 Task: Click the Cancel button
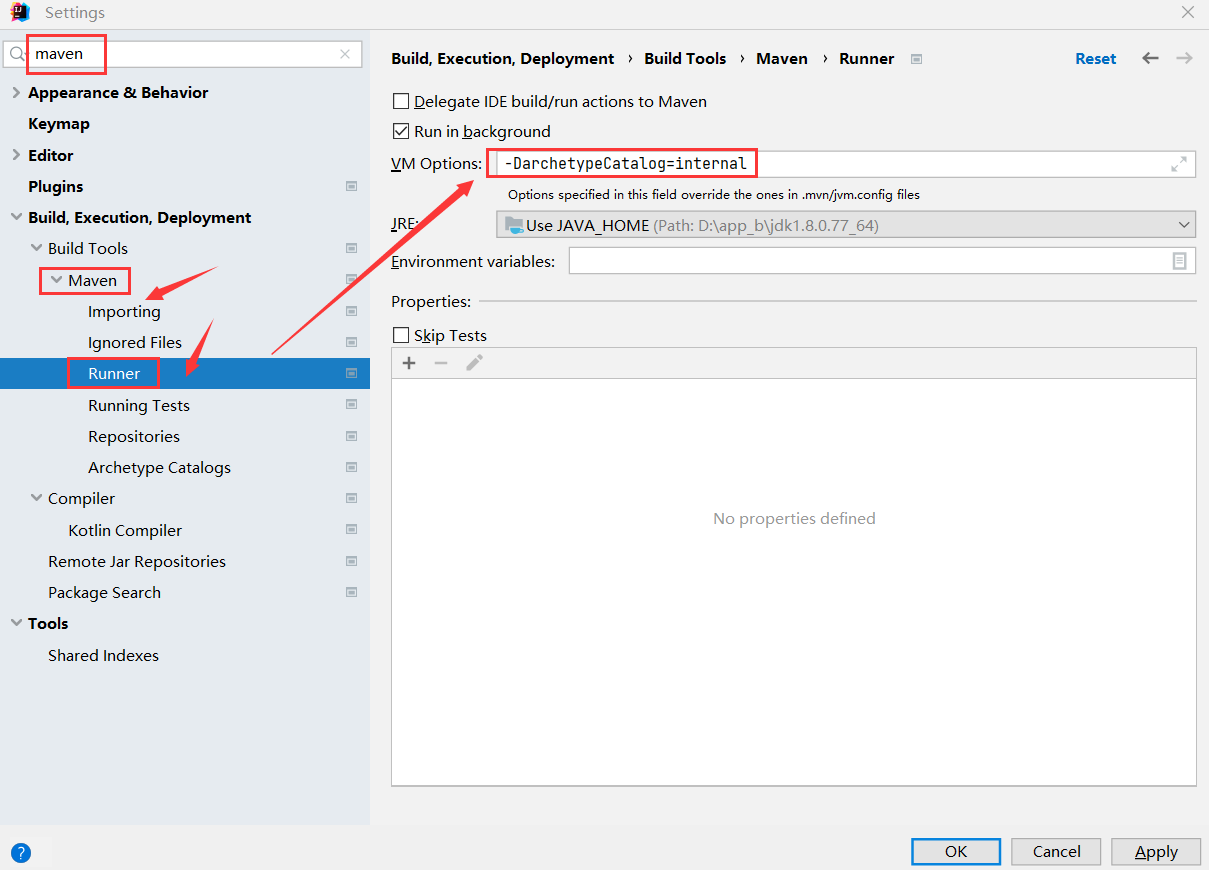1056,851
